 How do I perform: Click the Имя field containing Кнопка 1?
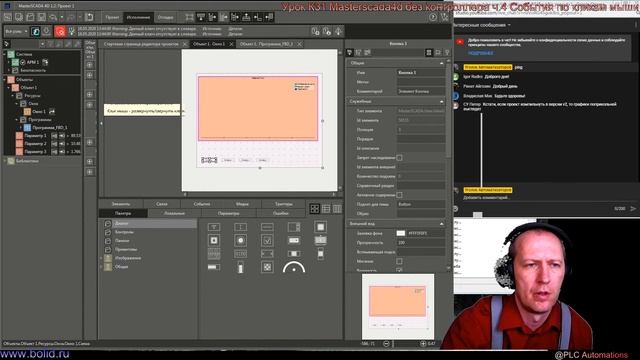point(421,72)
